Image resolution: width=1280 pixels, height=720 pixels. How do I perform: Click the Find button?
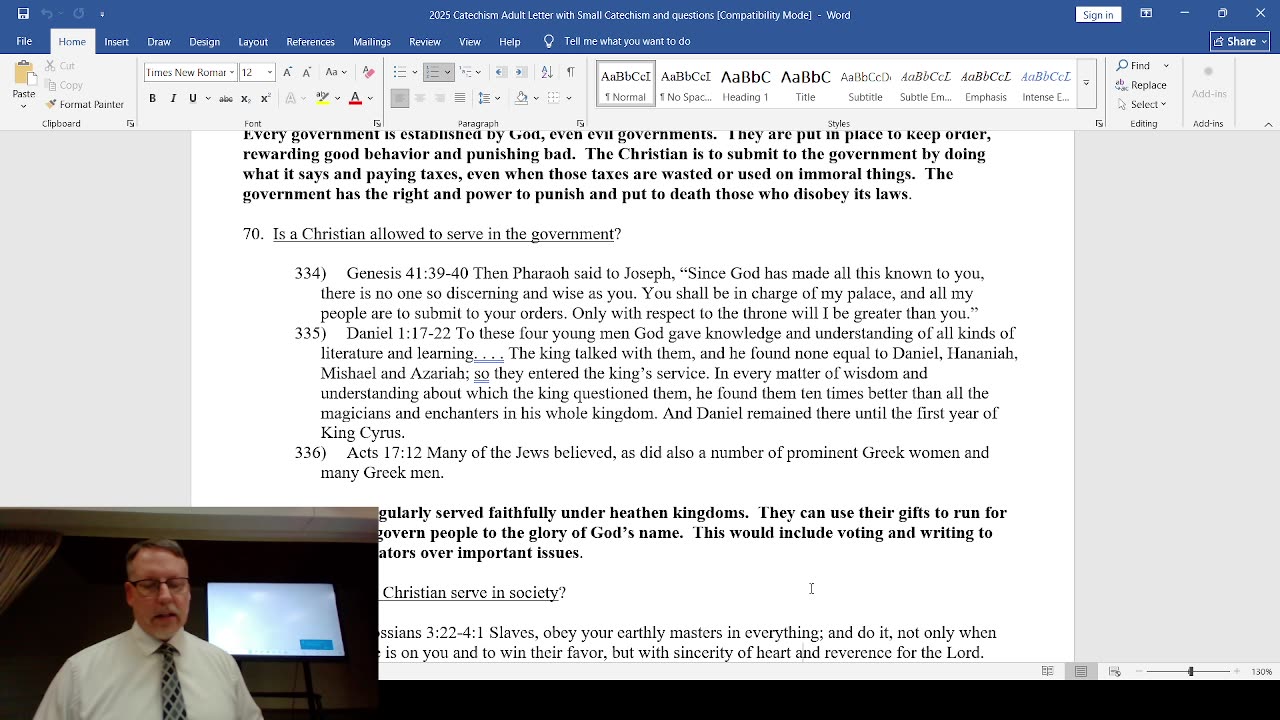click(x=1134, y=65)
